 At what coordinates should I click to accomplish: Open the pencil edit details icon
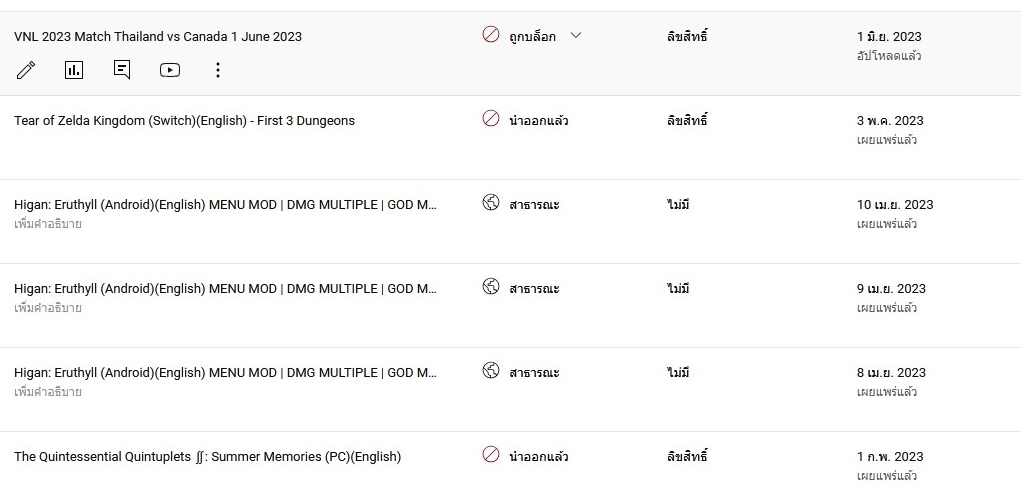tap(25, 70)
